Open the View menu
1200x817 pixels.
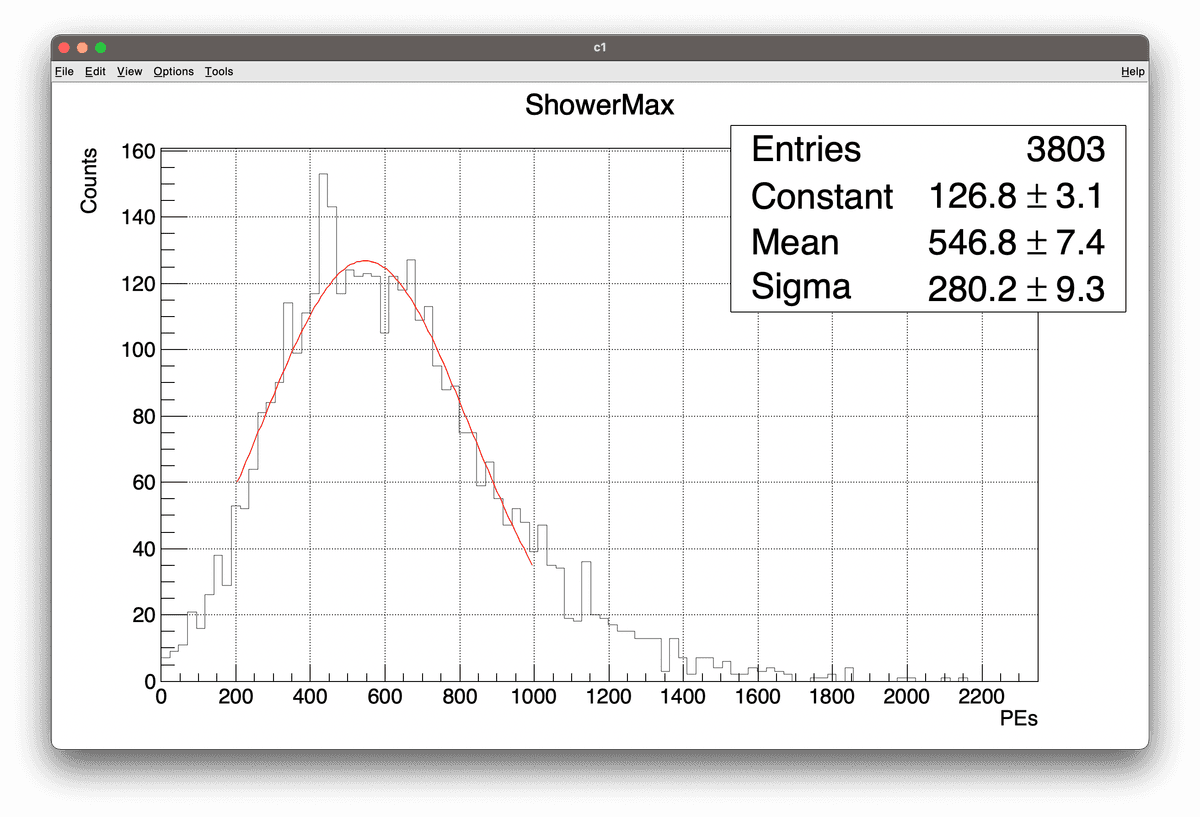(129, 72)
